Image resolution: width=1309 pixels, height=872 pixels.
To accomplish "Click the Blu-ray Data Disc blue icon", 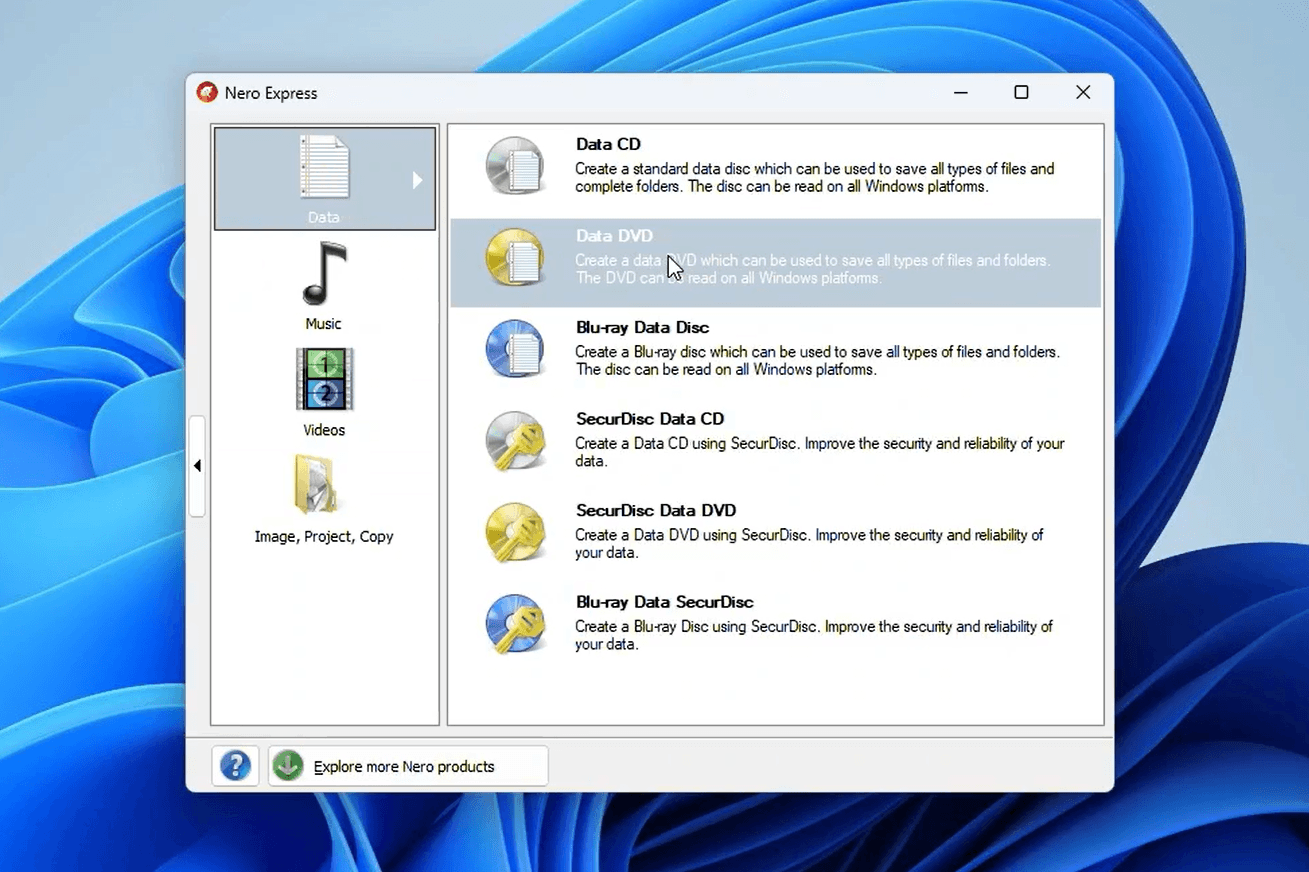I will 515,349.
